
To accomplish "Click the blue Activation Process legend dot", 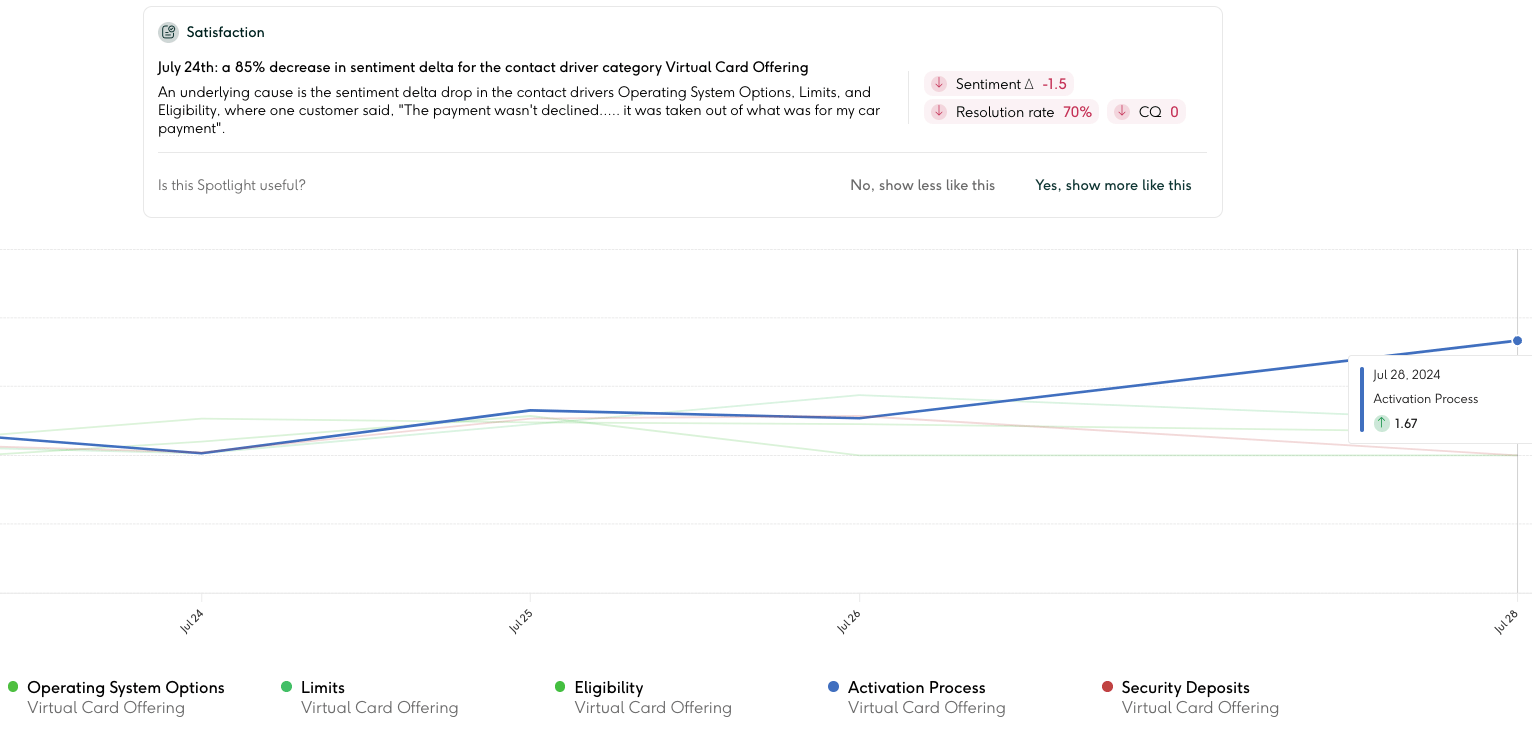I will pyautogui.click(x=833, y=687).
